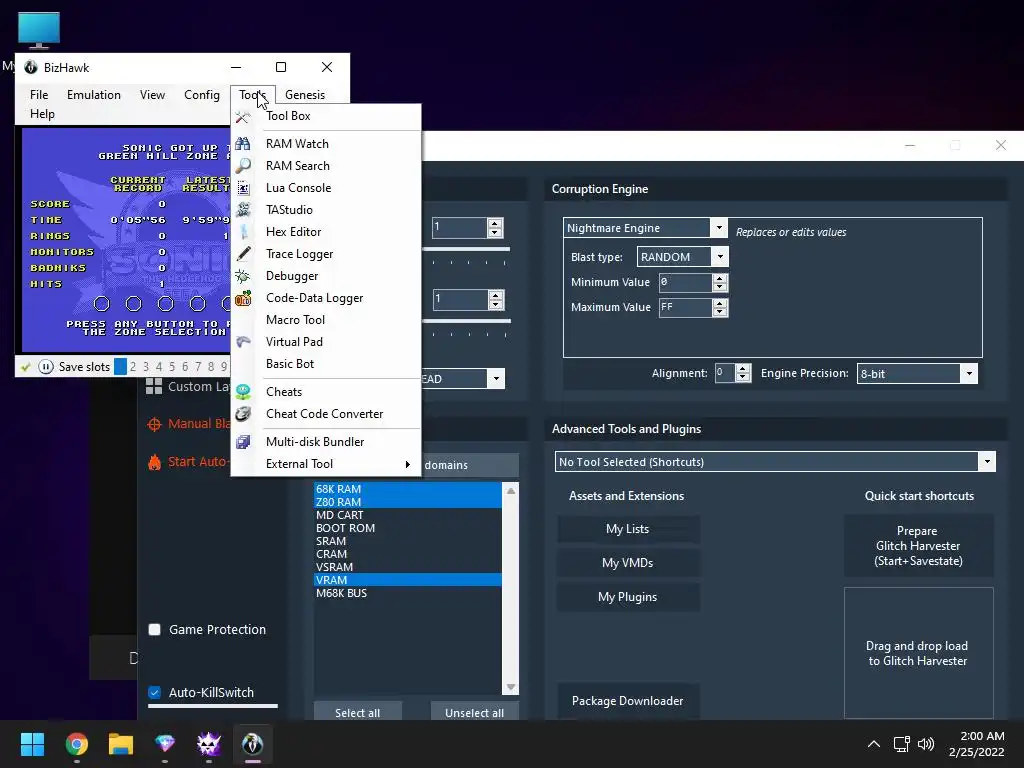The height and width of the screenshot is (768, 1024).
Task: Open the No Tool Selected dropdown
Action: 987,462
